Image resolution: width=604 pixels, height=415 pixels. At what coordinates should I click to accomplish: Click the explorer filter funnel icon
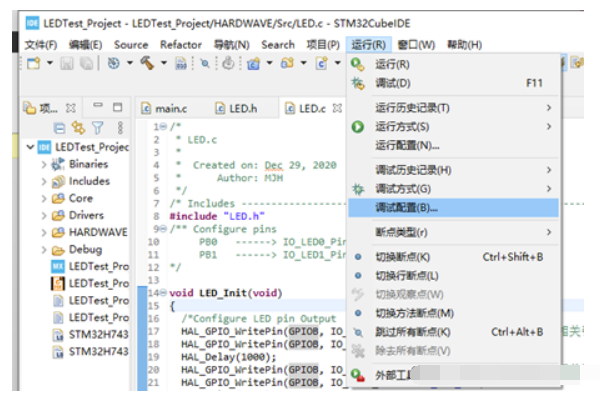pos(98,128)
